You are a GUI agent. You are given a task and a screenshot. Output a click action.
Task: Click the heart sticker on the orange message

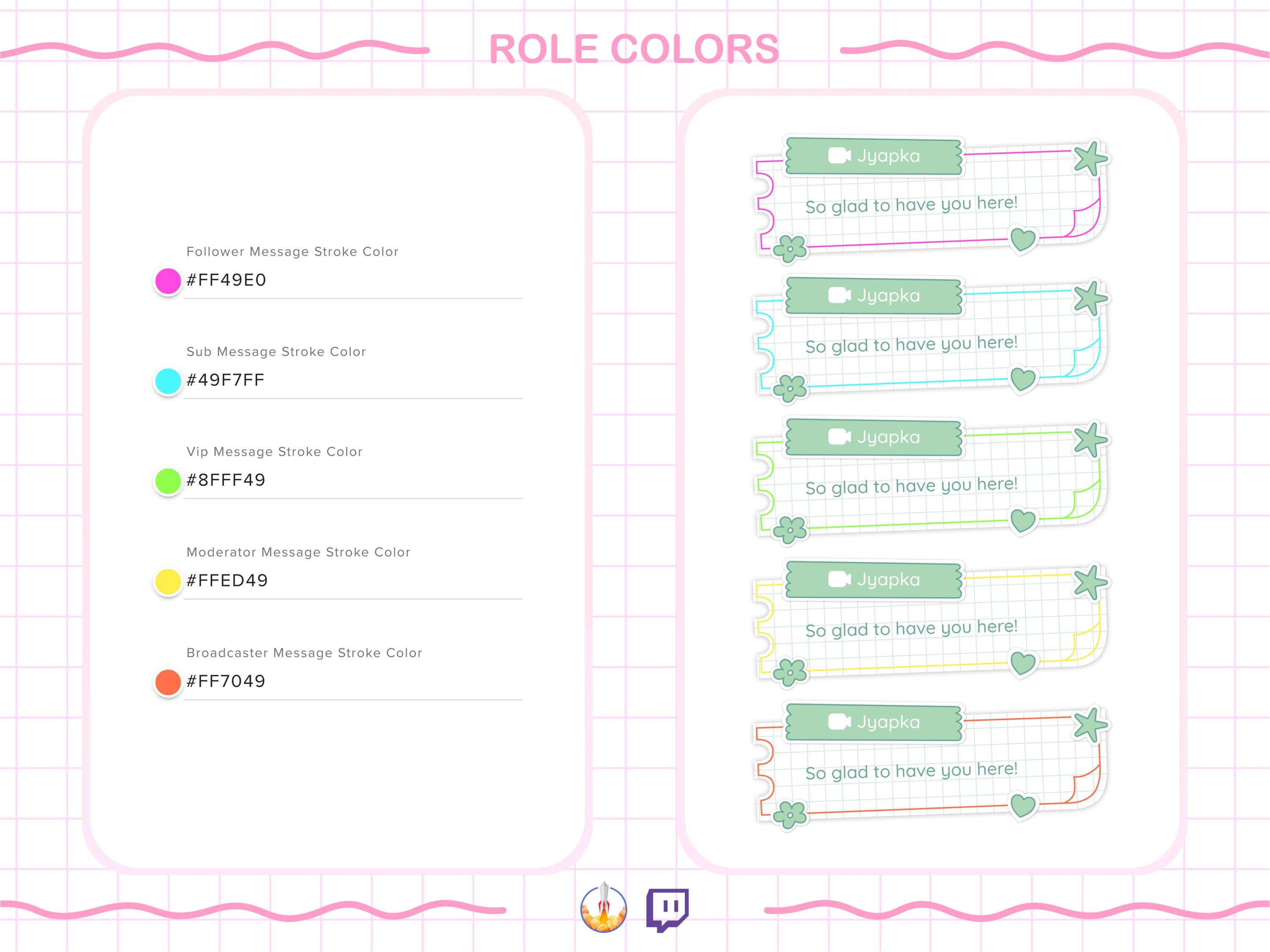click(1023, 806)
